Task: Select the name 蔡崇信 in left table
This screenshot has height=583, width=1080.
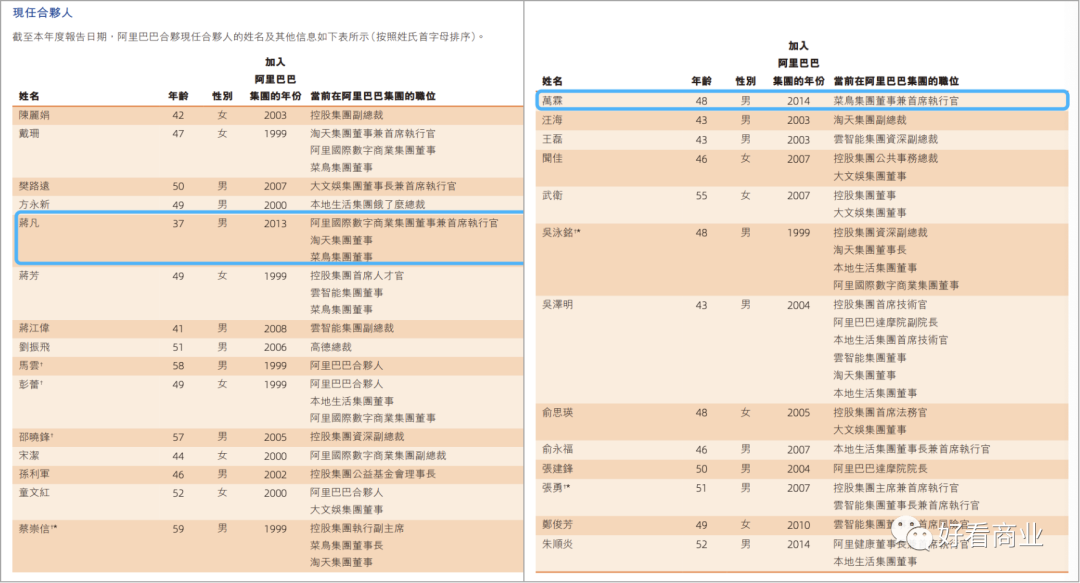Action: (38, 527)
